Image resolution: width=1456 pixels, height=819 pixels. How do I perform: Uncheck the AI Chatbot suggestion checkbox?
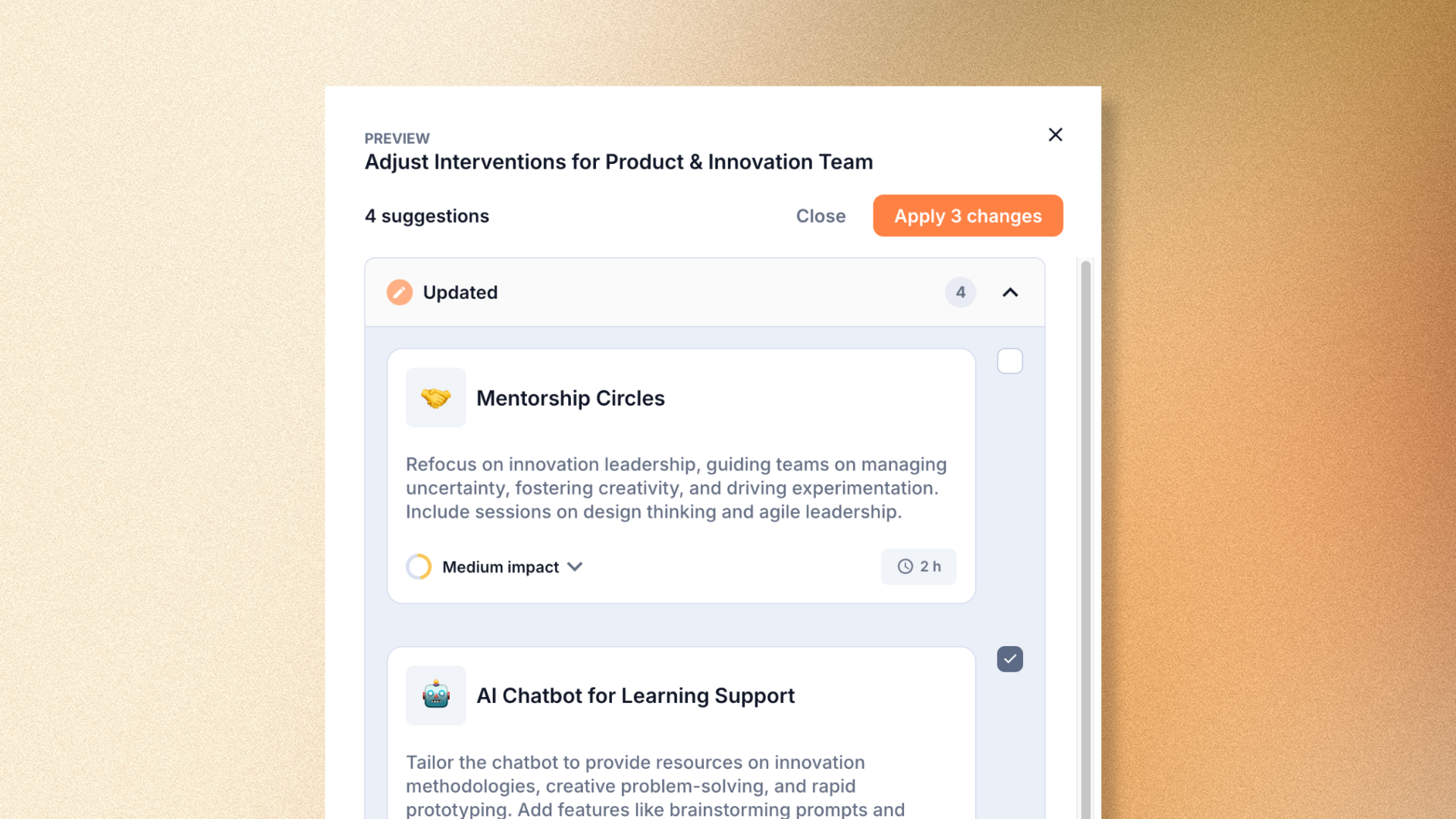coord(1009,660)
